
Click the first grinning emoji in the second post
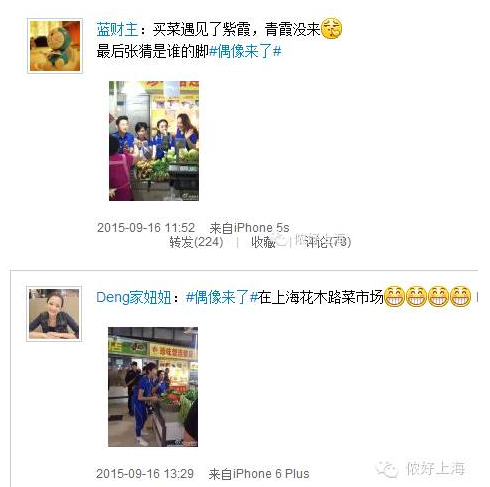[x=394, y=296]
